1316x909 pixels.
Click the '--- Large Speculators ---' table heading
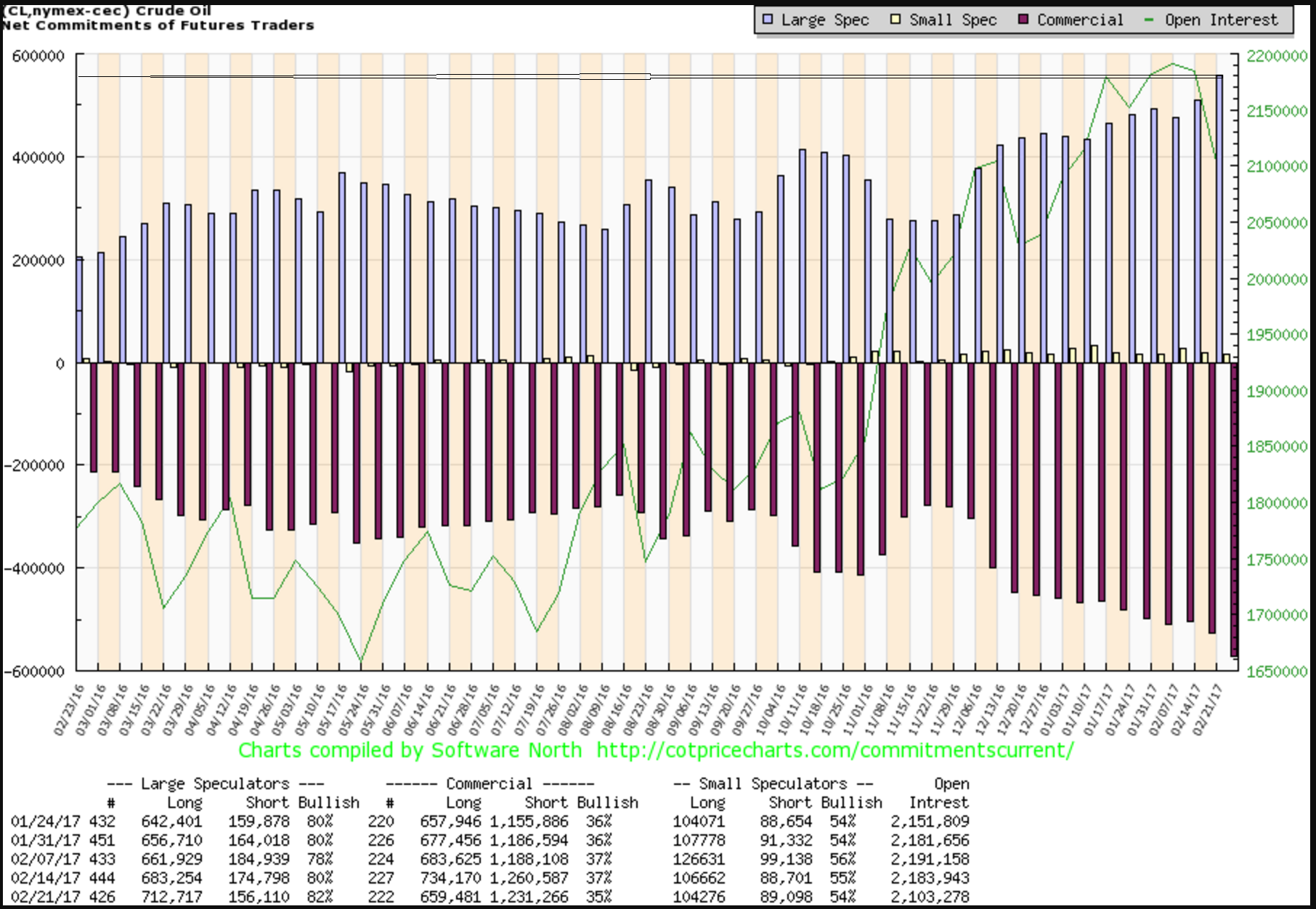pos(215,784)
